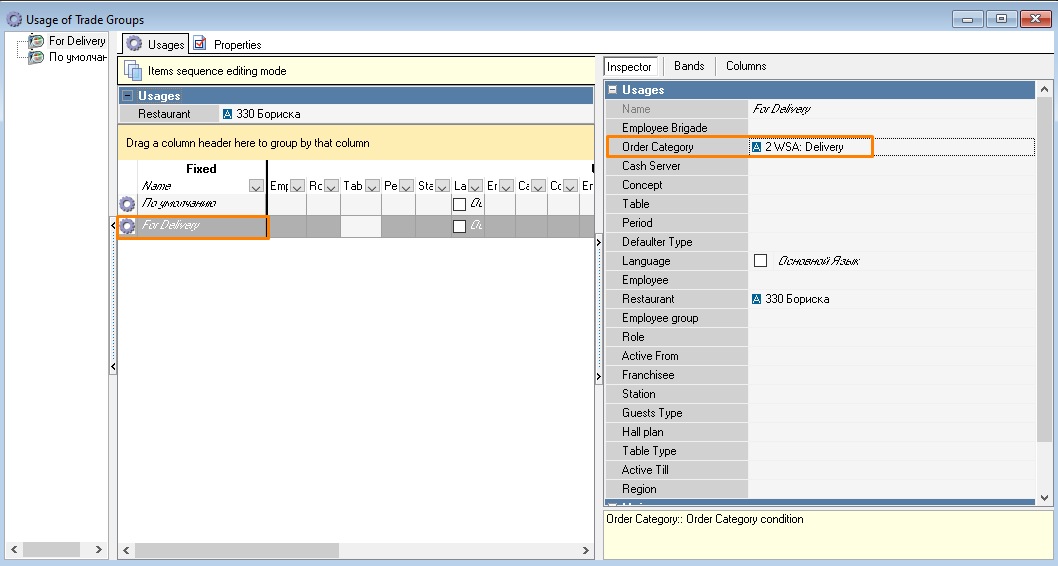Open the Ro column filter dropdown
Screen dimensions: 1058x566
pos(331,186)
